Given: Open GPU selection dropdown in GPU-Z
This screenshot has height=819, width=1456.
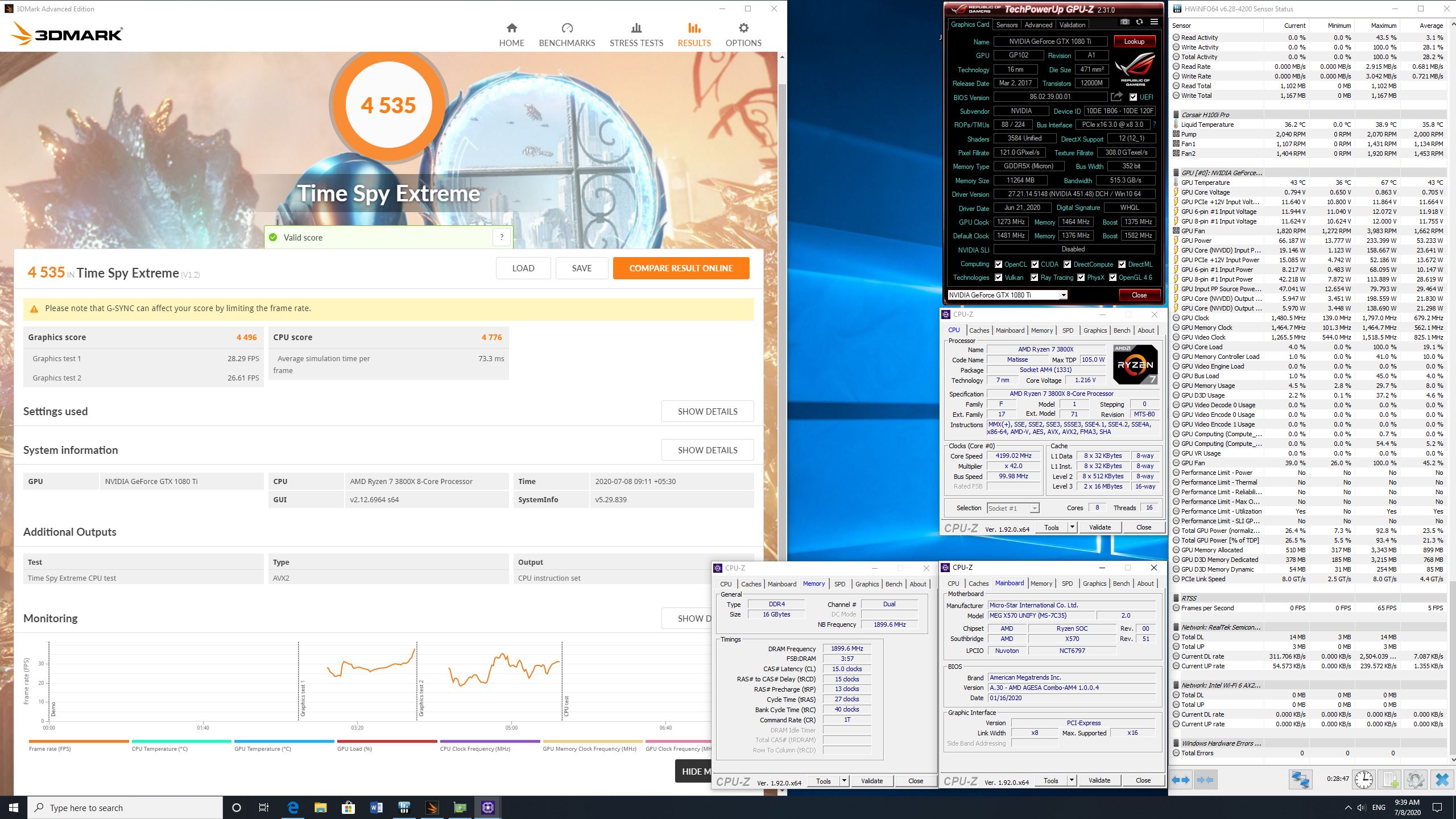Looking at the screenshot, I should click(x=1007, y=295).
